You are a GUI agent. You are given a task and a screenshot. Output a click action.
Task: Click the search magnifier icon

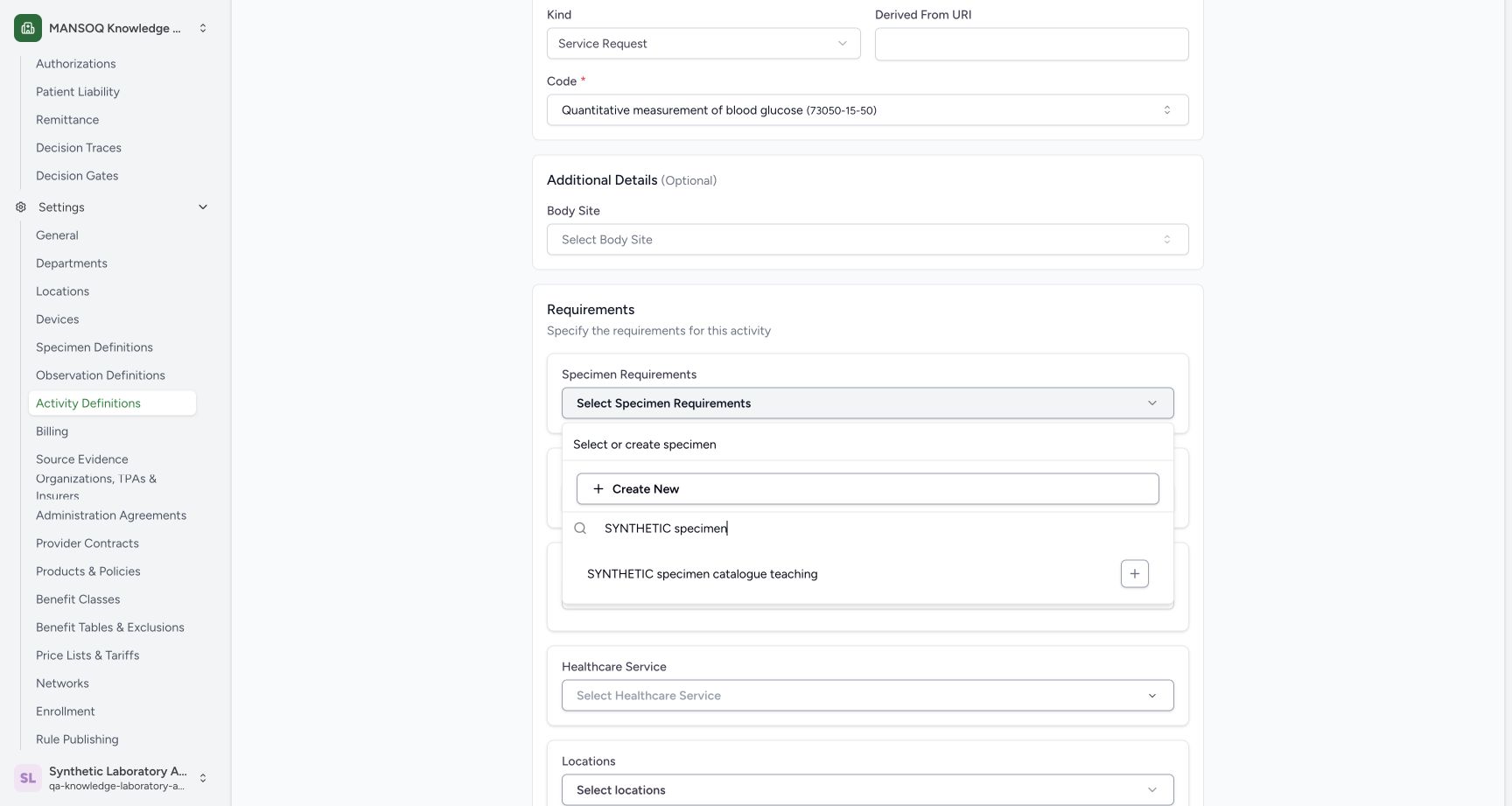(x=580, y=529)
